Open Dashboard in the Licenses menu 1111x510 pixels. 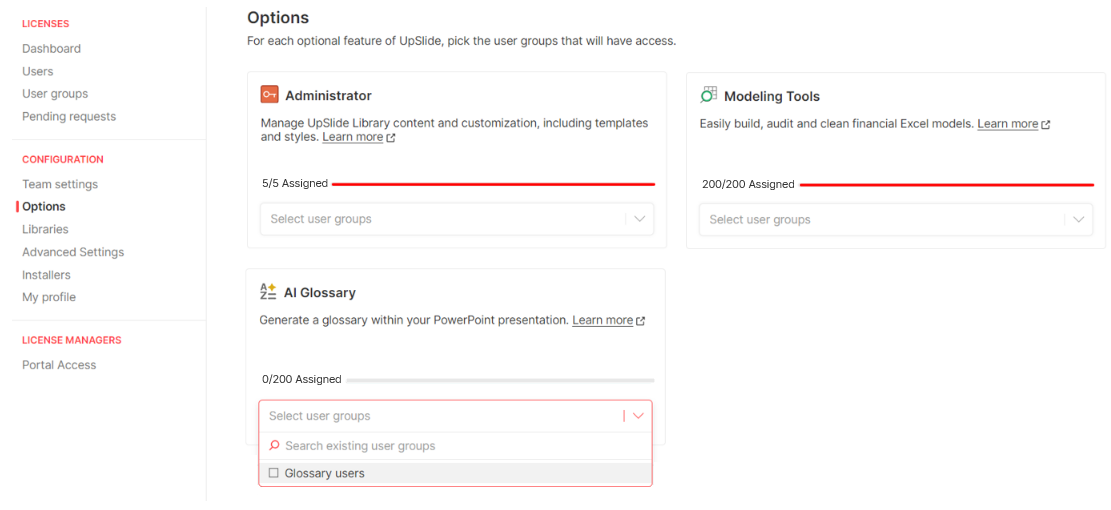coord(52,49)
